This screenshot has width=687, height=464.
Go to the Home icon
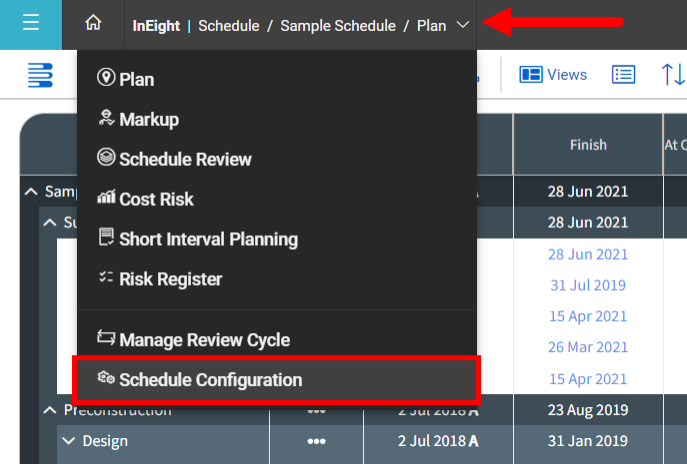(x=93, y=24)
